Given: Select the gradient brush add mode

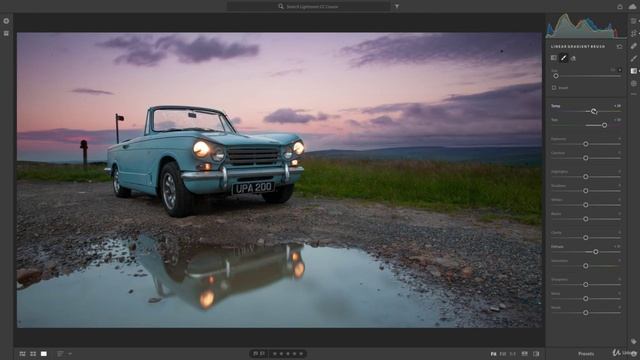Looking at the screenshot, I should tap(564, 58).
